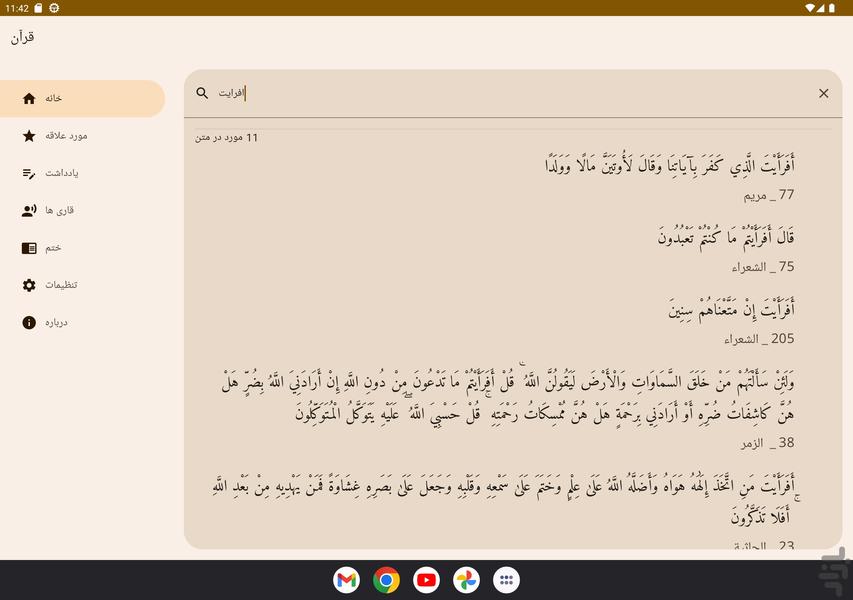Click the 11 مورد در متن result count
Viewport: 853px width, 600px height.
[226, 138]
